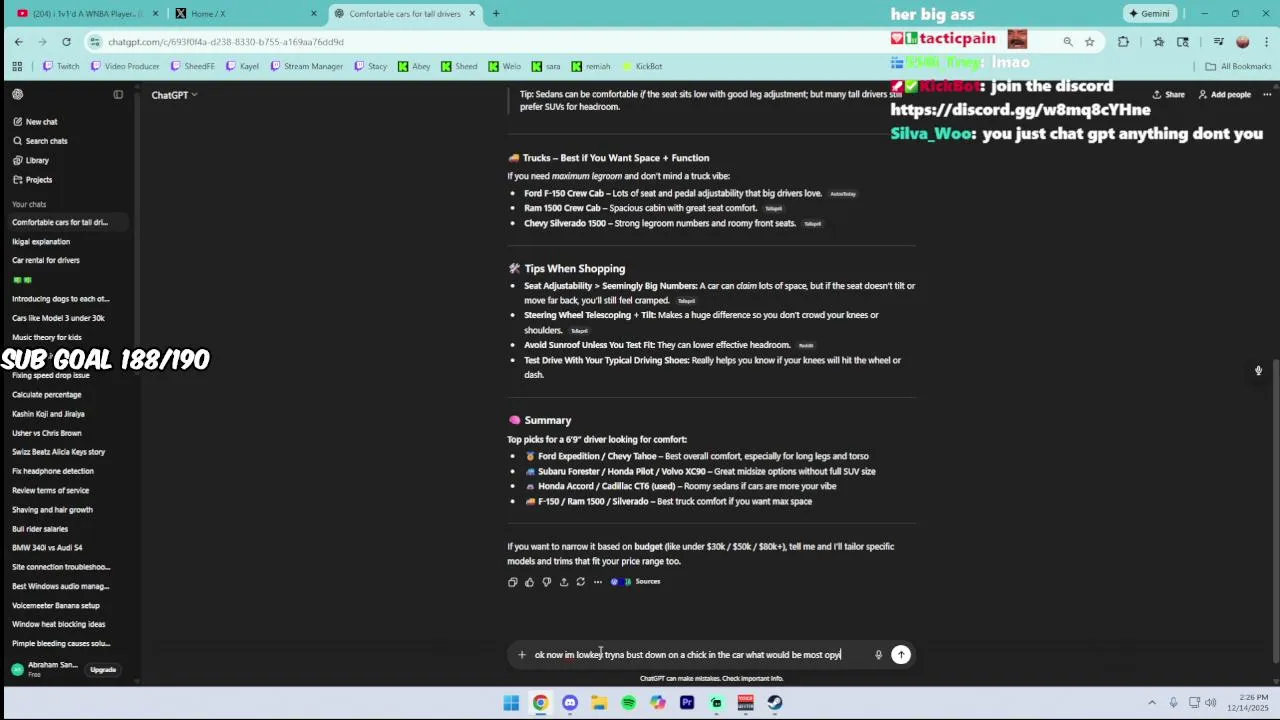
Task: Go back with the browser back arrow
Action: pos(18,42)
